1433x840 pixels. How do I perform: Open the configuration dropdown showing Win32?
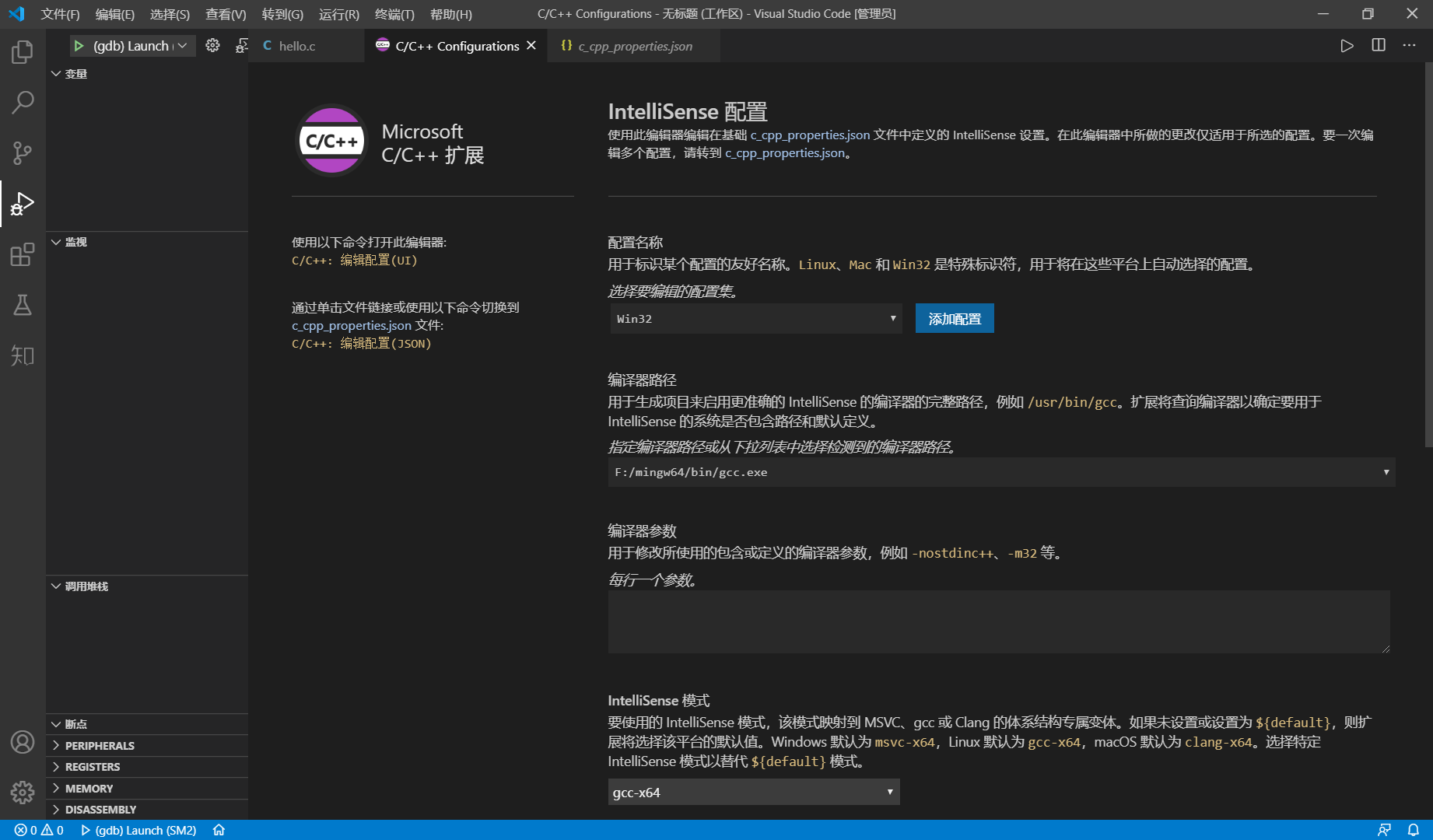(x=754, y=318)
